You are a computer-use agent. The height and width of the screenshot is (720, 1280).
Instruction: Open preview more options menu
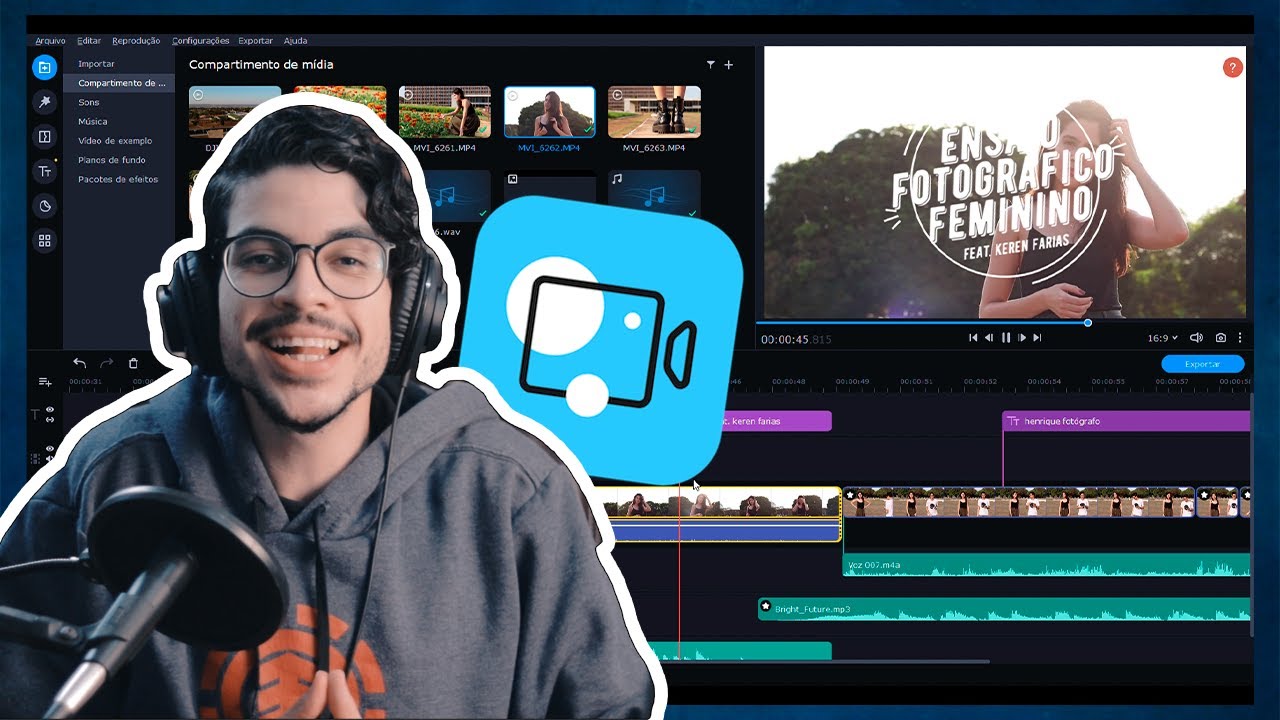(1240, 338)
